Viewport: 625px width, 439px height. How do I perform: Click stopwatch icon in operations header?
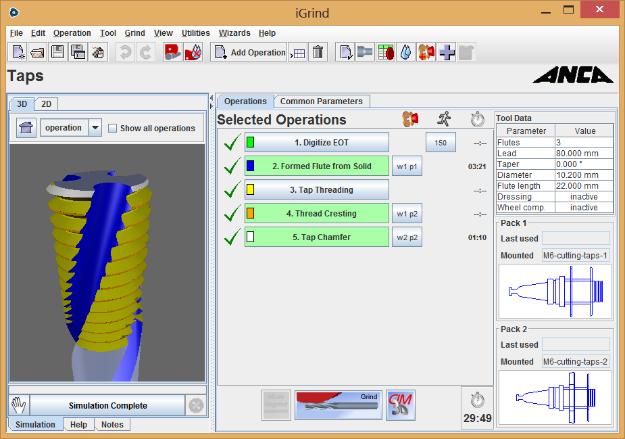point(478,119)
